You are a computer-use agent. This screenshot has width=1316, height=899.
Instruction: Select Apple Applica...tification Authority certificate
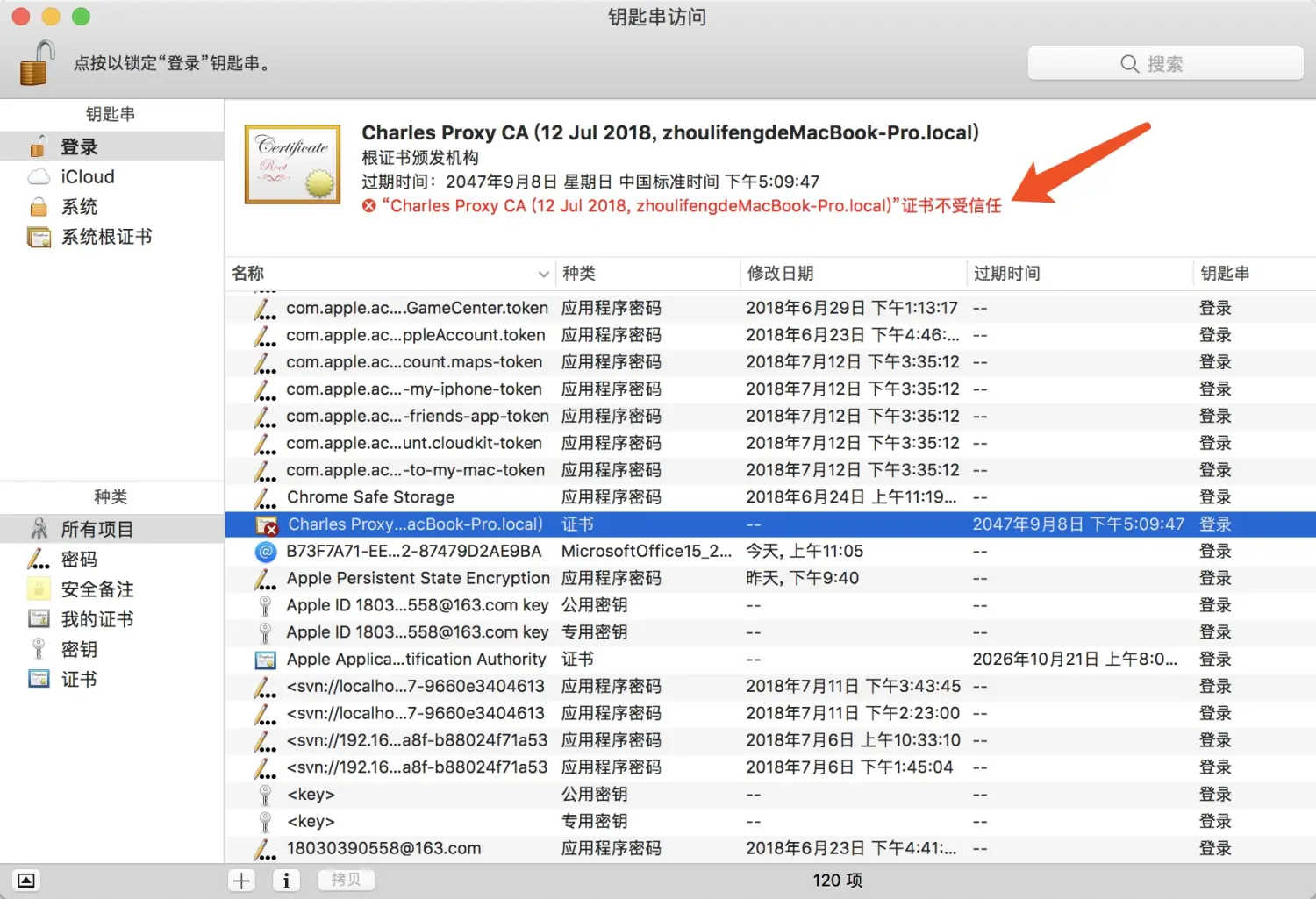point(770,660)
